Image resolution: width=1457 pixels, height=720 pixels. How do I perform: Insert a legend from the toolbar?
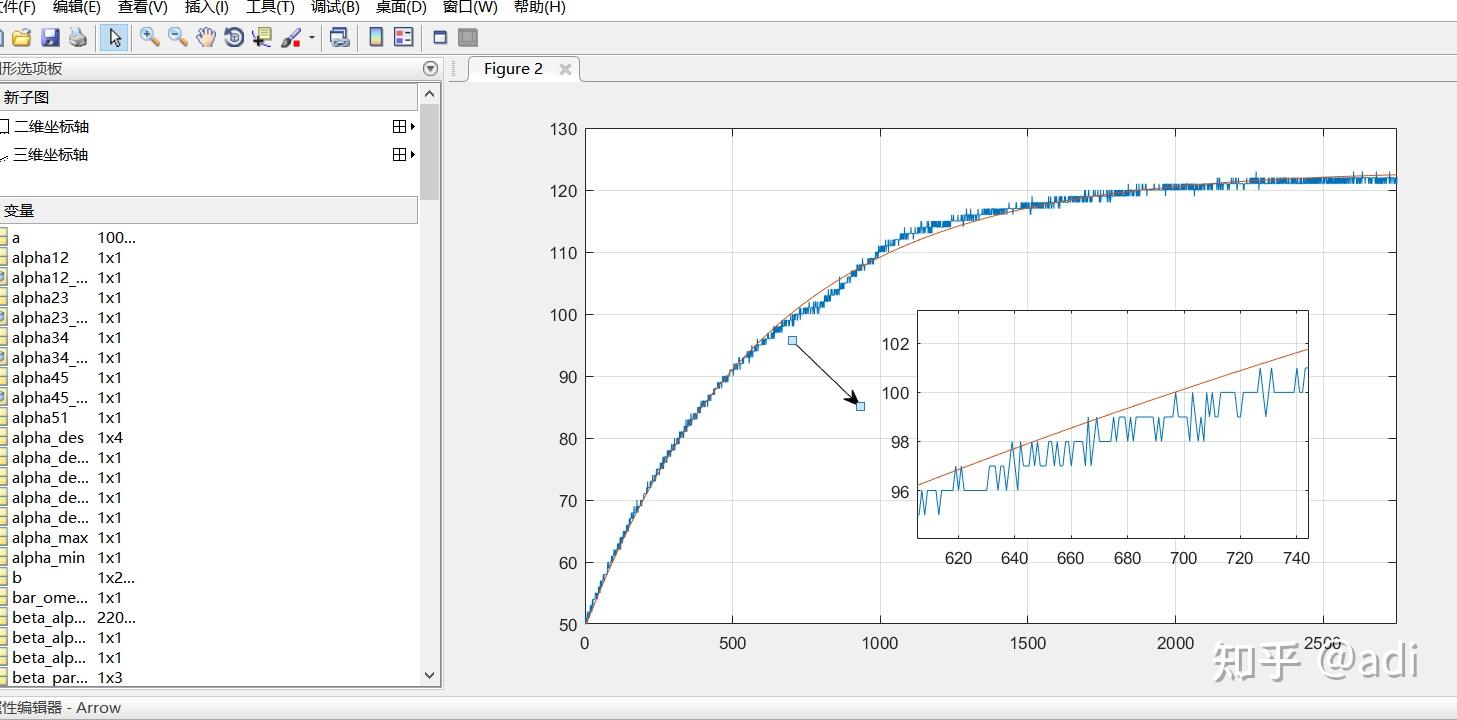[404, 38]
